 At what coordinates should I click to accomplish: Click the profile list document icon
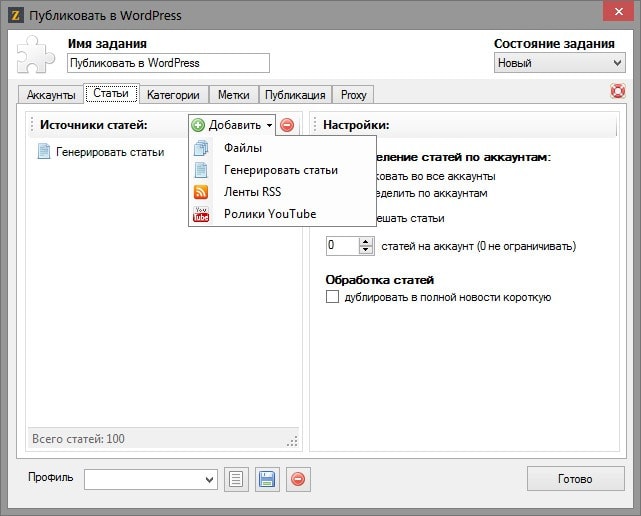(235, 479)
